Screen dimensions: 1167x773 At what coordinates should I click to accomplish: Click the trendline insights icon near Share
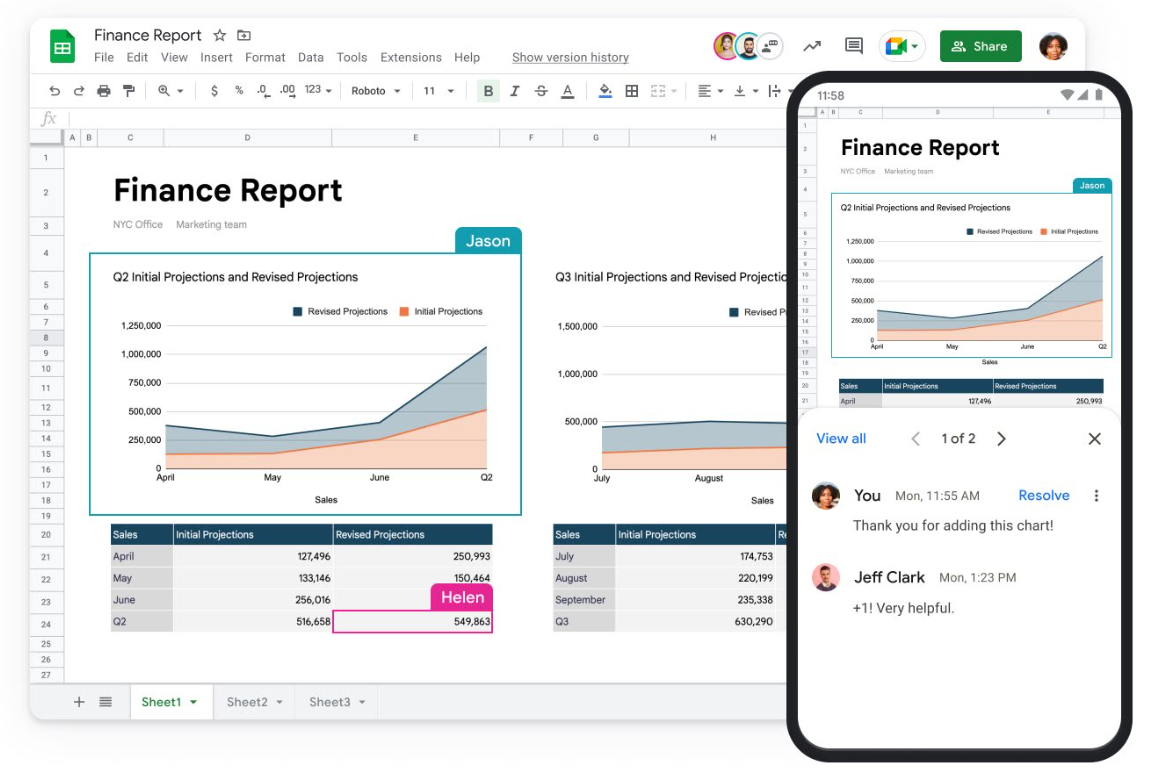click(811, 45)
